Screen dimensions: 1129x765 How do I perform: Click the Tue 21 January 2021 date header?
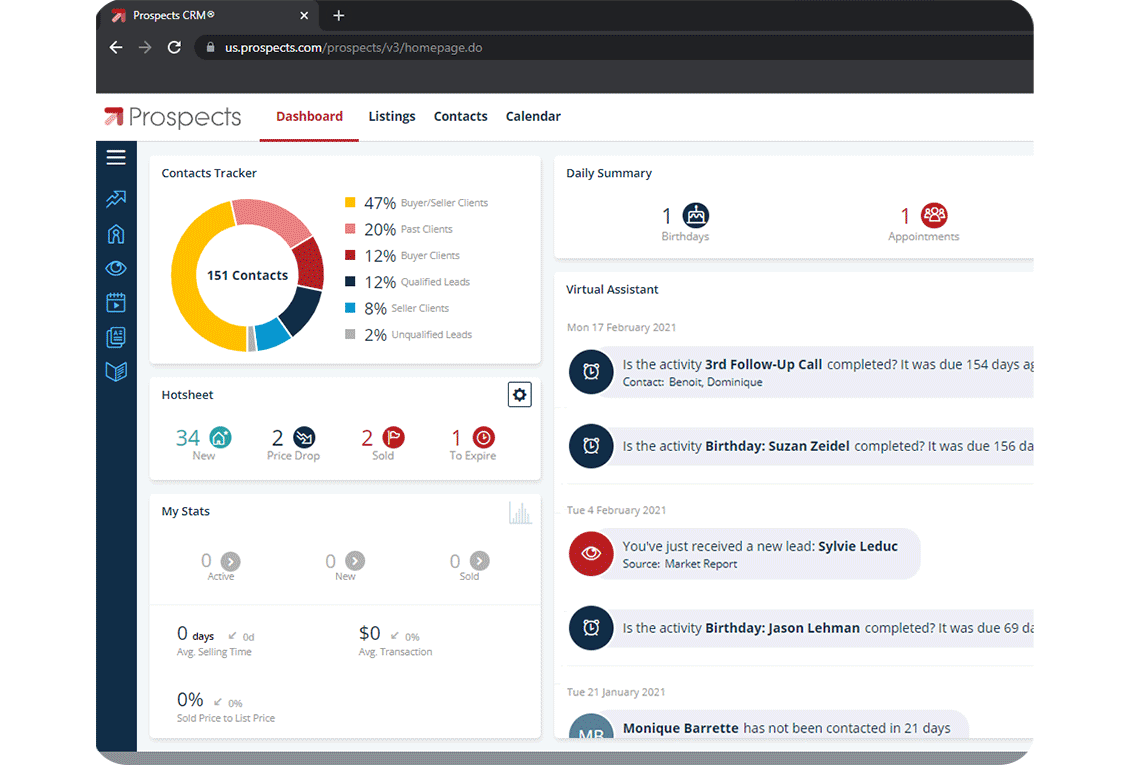click(x=616, y=692)
